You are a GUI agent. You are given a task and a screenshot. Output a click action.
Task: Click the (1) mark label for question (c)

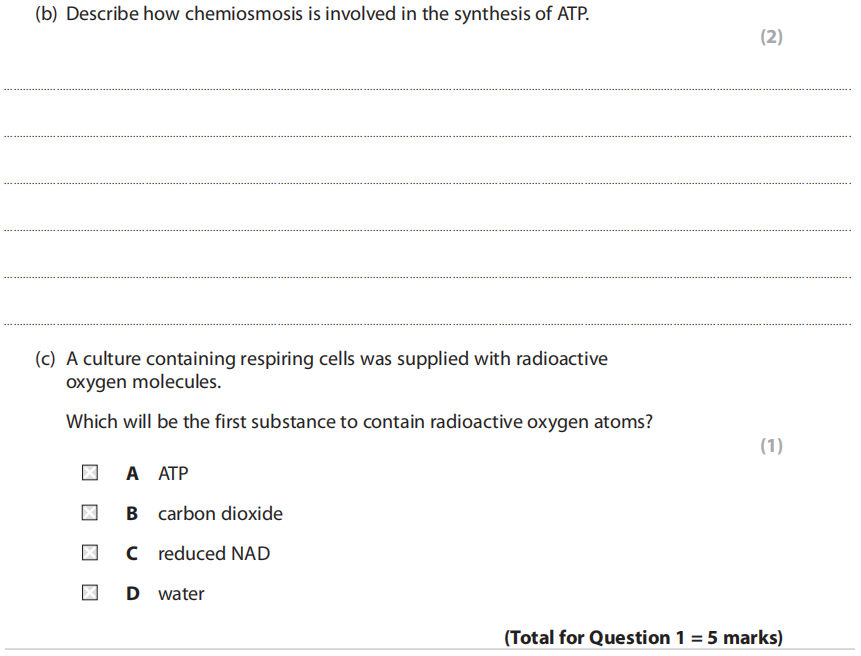771,446
